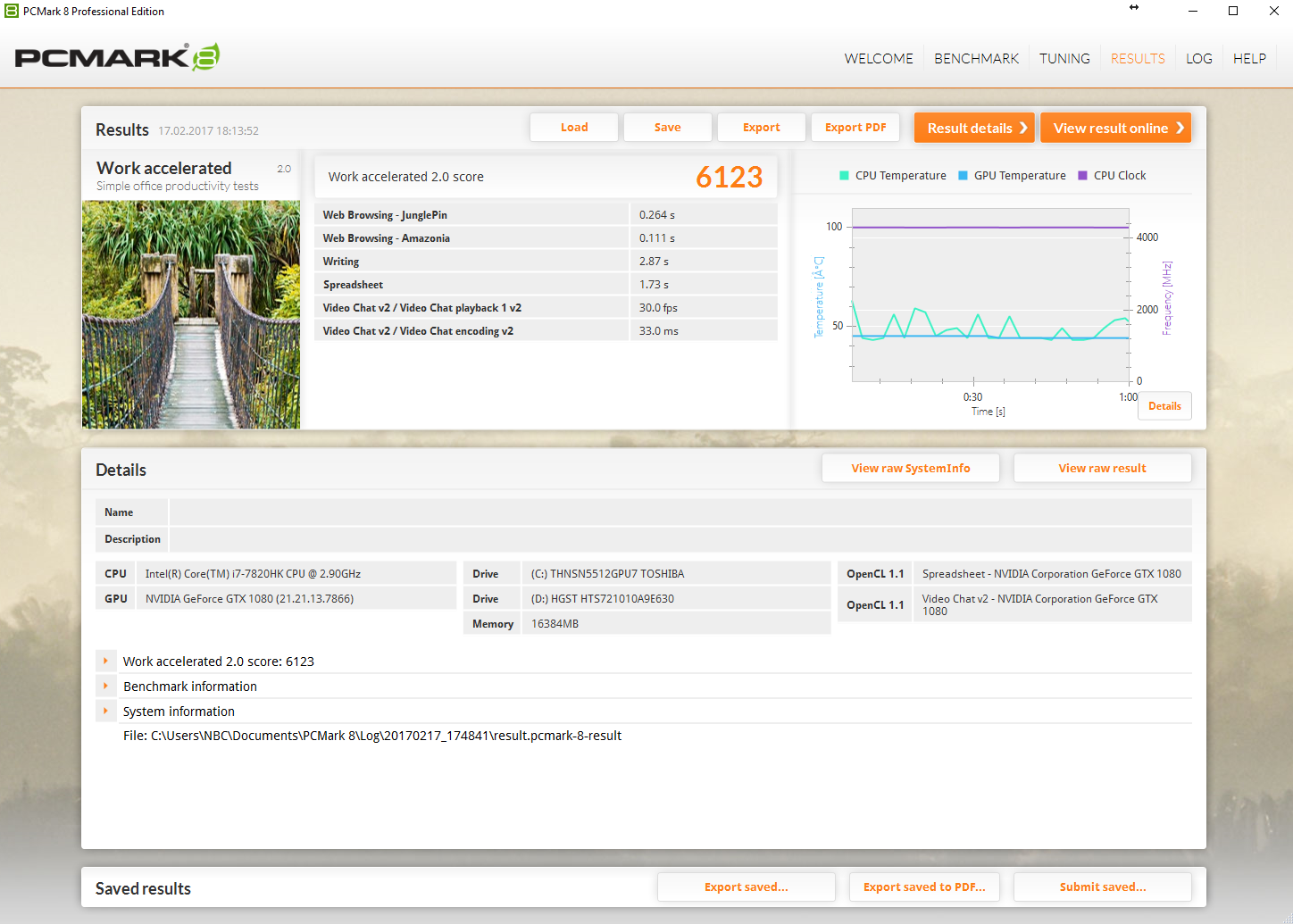Image resolution: width=1293 pixels, height=924 pixels.
Task: Click the temperature and clock chart
Action: (x=991, y=296)
